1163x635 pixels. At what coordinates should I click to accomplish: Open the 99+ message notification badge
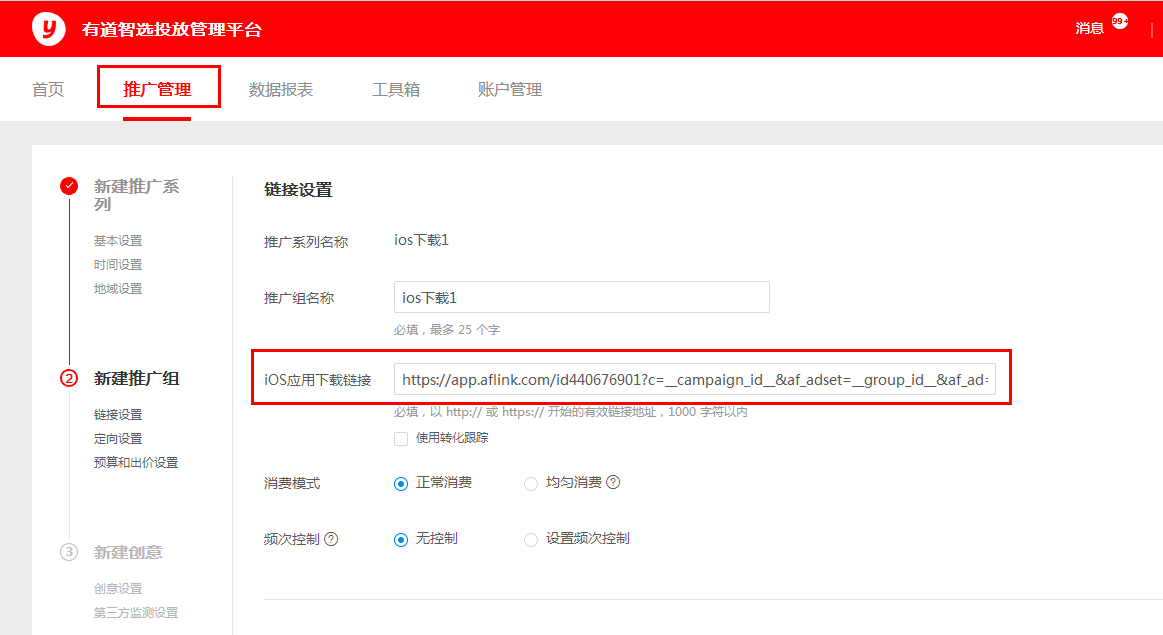(1119, 21)
